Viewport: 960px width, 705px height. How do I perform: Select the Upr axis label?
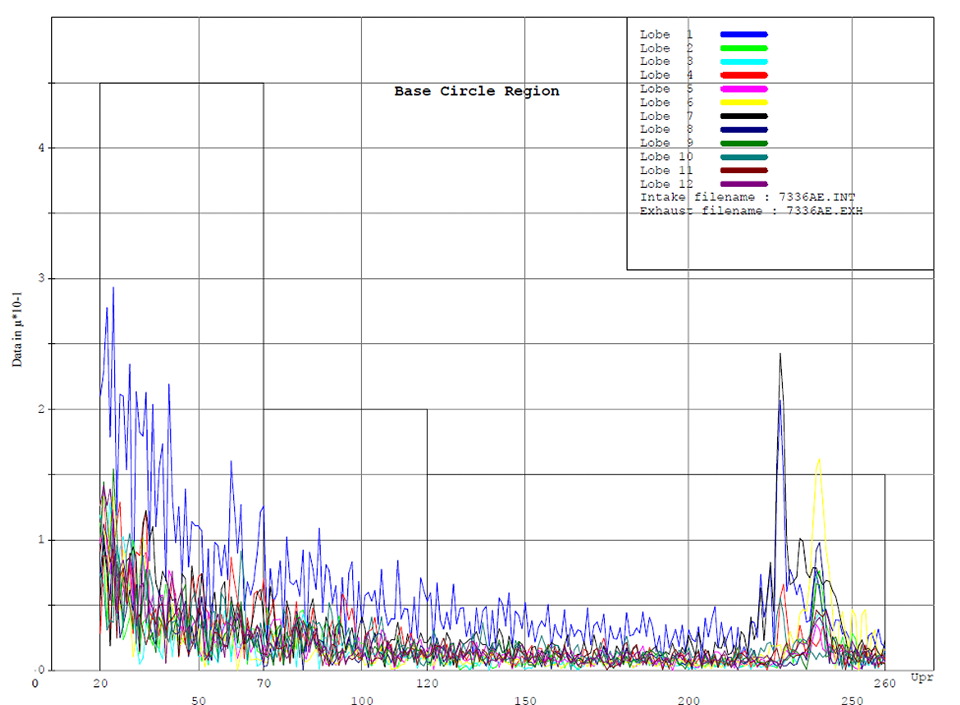[921, 677]
